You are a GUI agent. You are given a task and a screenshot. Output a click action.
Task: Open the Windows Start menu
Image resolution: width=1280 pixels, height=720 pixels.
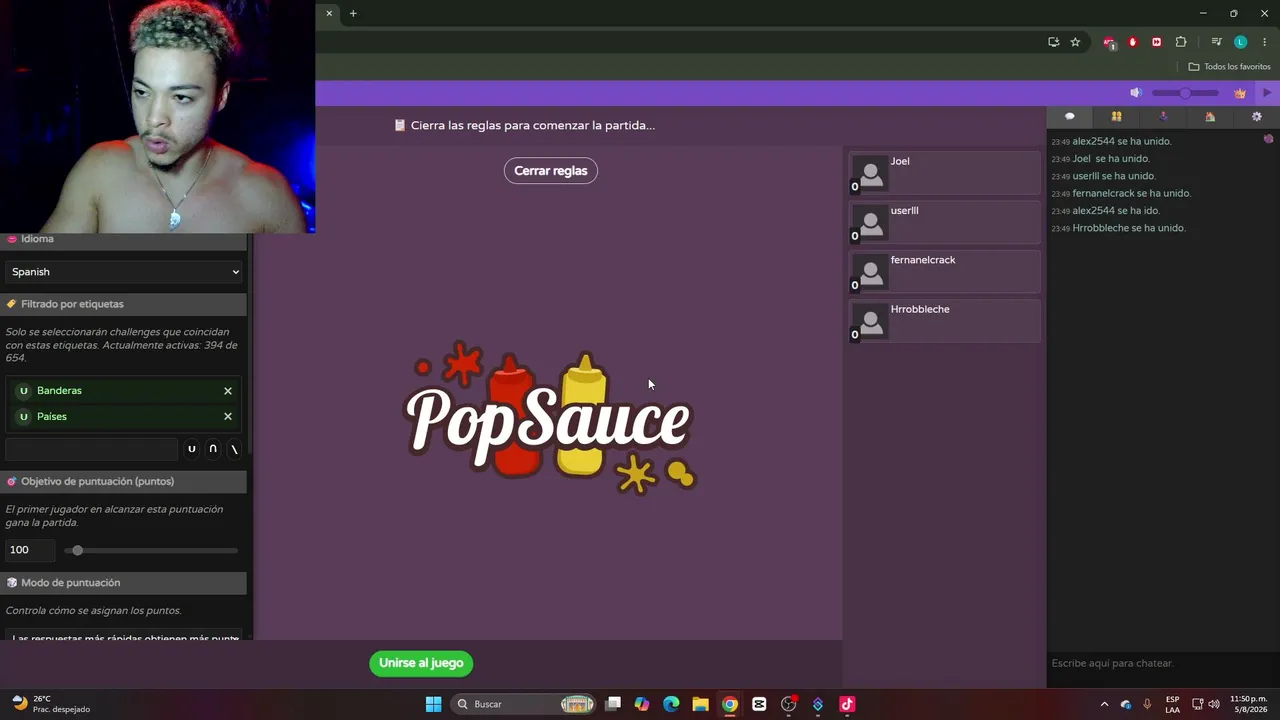click(433, 704)
